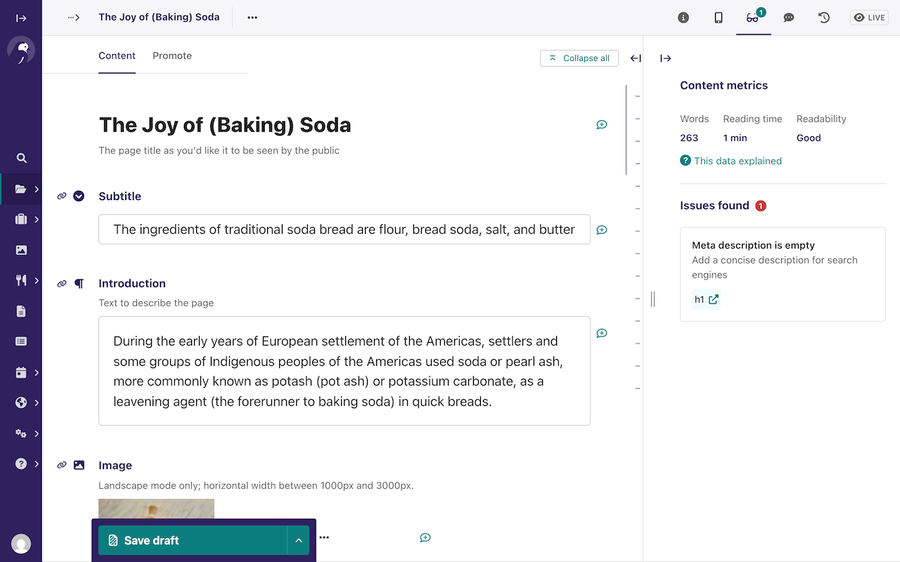This screenshot has width=900, height=562.
Task: Open the list icon in the sidebar
Action: click(x=21, y=342)
